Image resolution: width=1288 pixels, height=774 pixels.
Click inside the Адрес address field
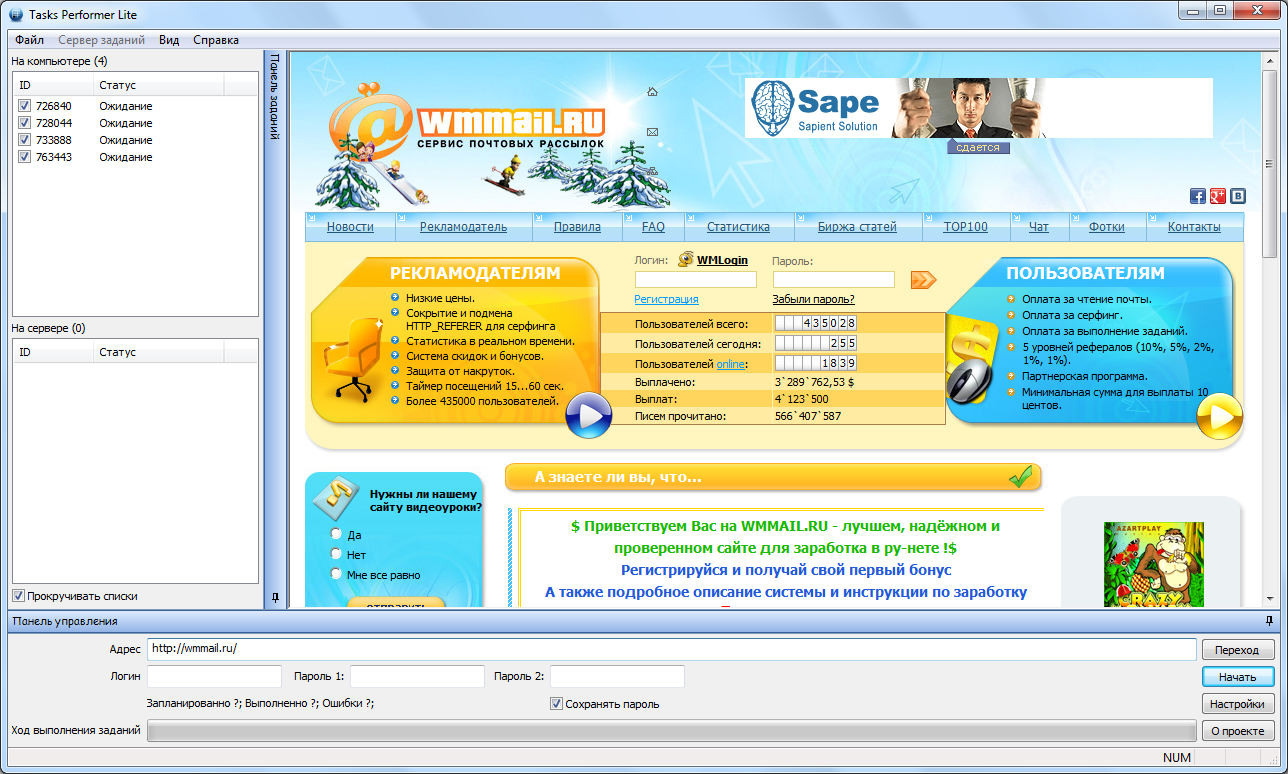coord(670,649)
